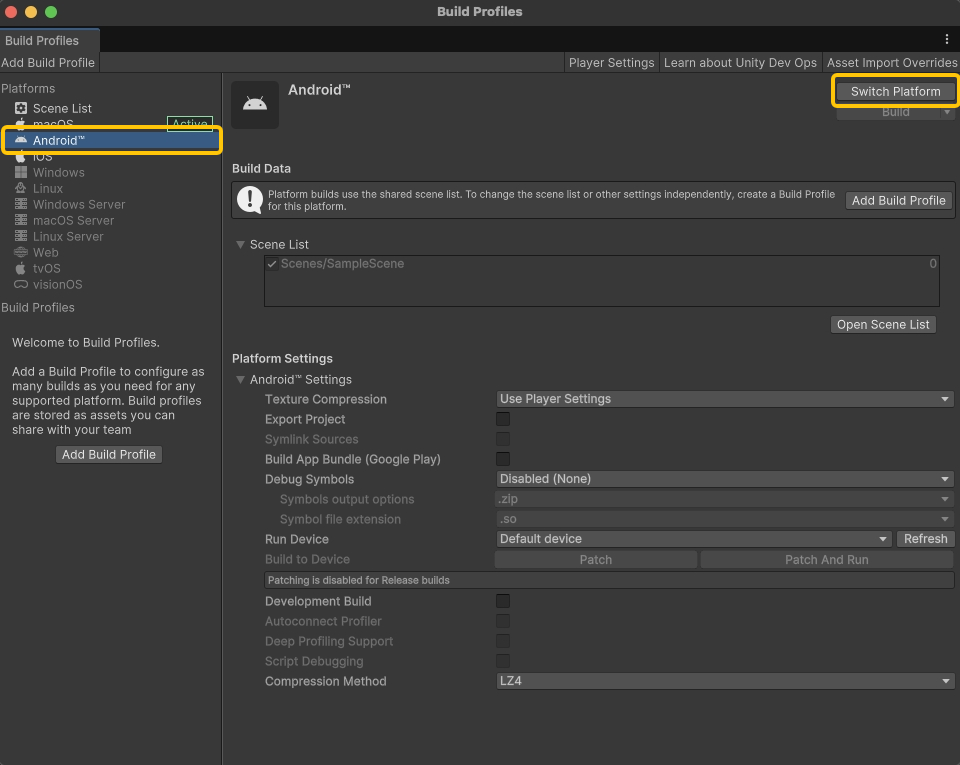Open the Compression Method LZ4 dropdown
This screenshot has width=960, height=765.
pyautogui.click(x=725, y=681)
